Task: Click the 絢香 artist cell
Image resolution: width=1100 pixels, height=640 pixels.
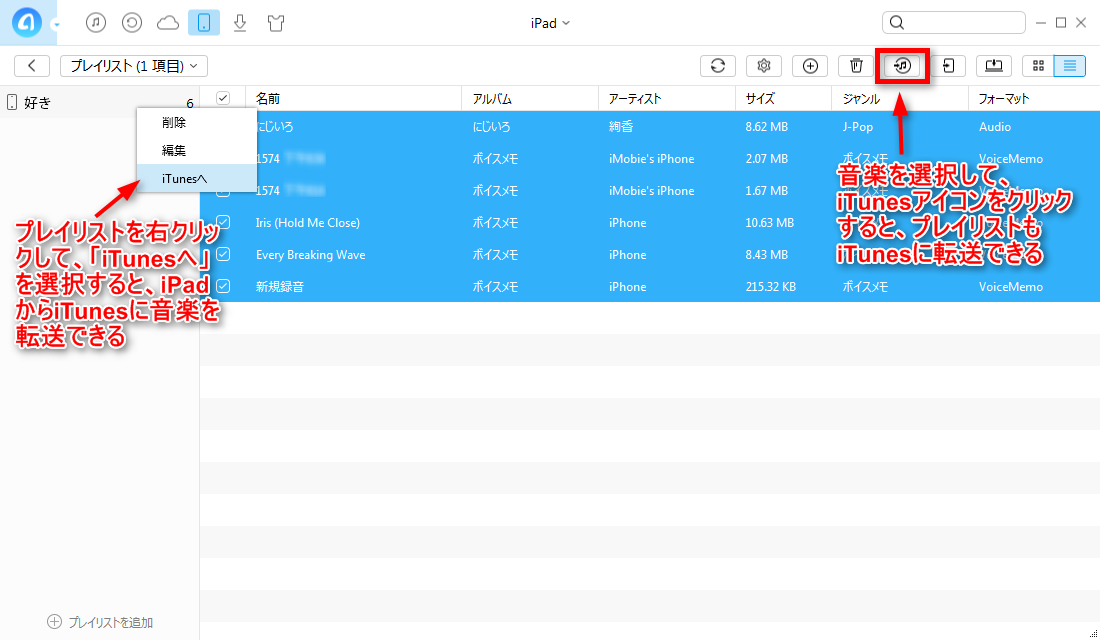Action: coord(621,127)
